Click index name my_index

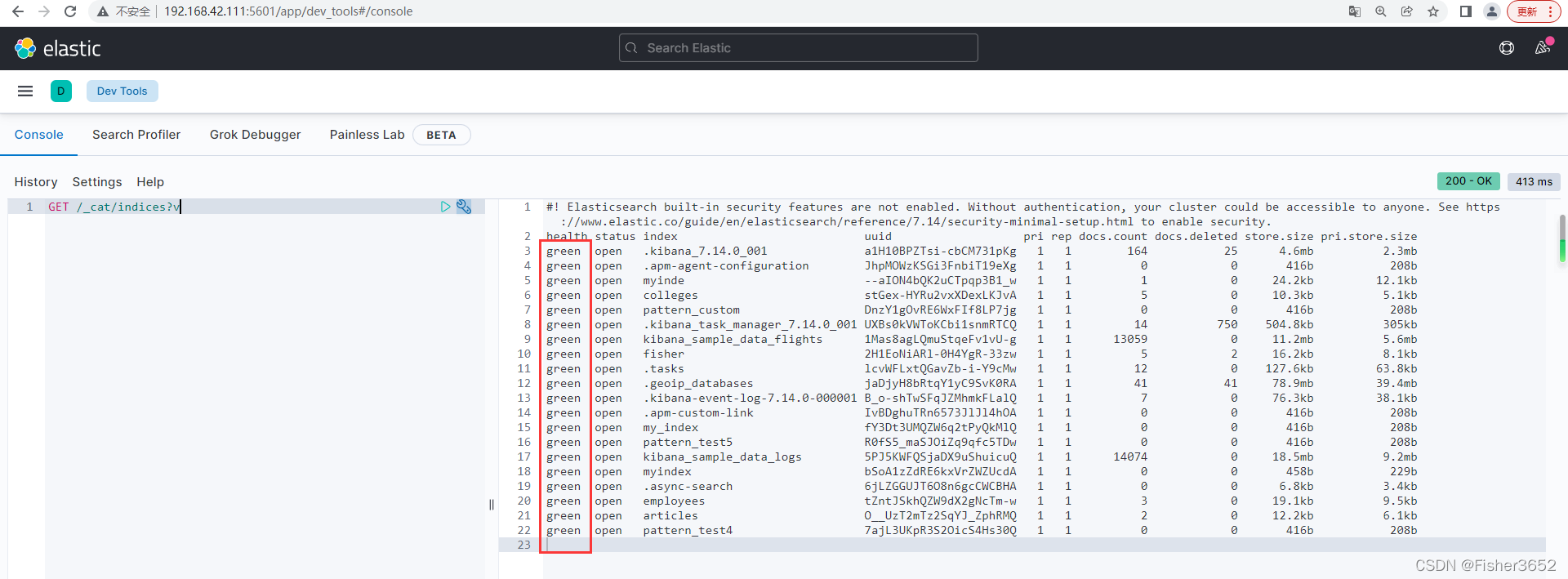pos(670,428)
